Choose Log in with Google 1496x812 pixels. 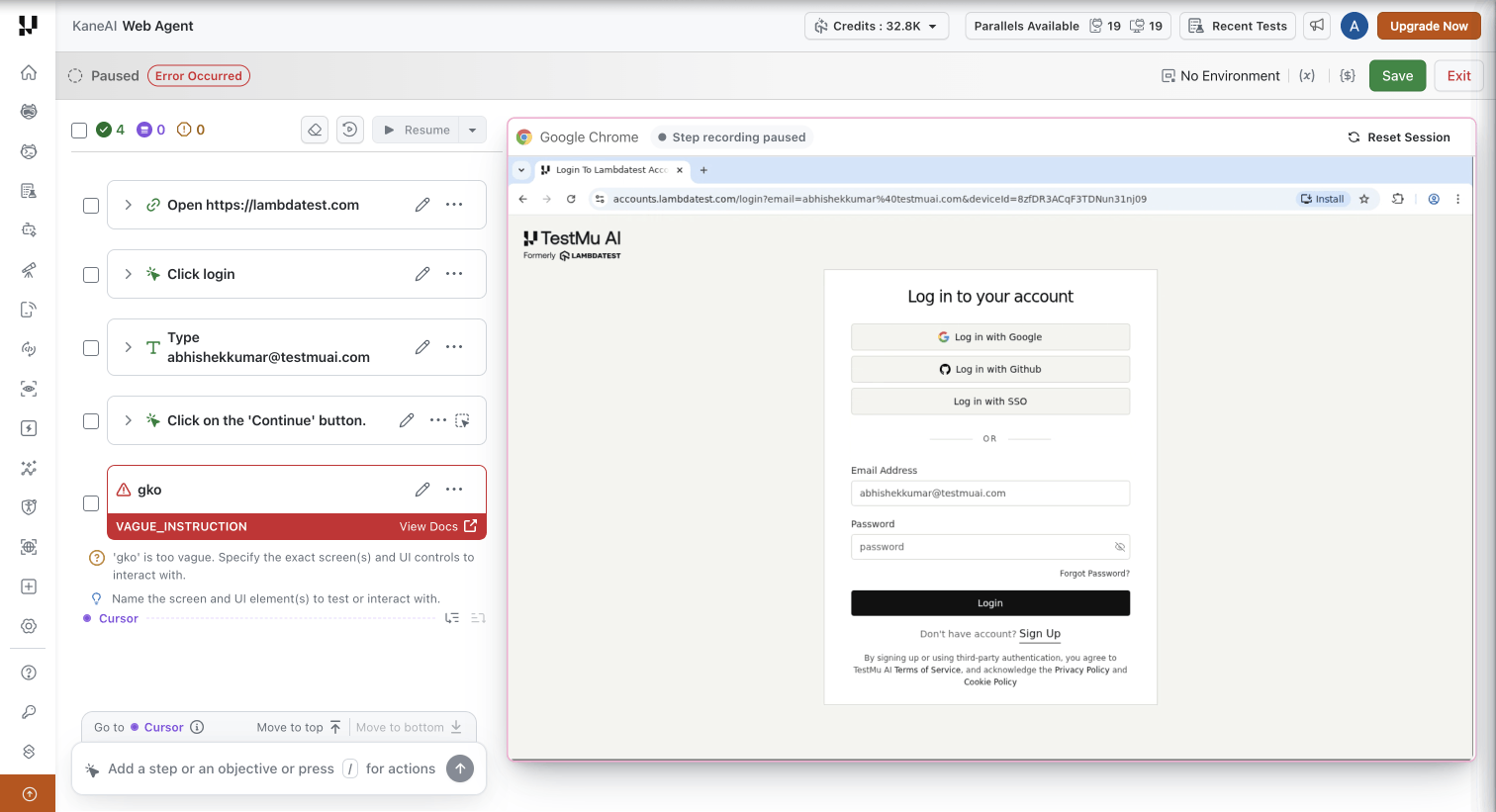pyautogui.click(x=990, y=337)
